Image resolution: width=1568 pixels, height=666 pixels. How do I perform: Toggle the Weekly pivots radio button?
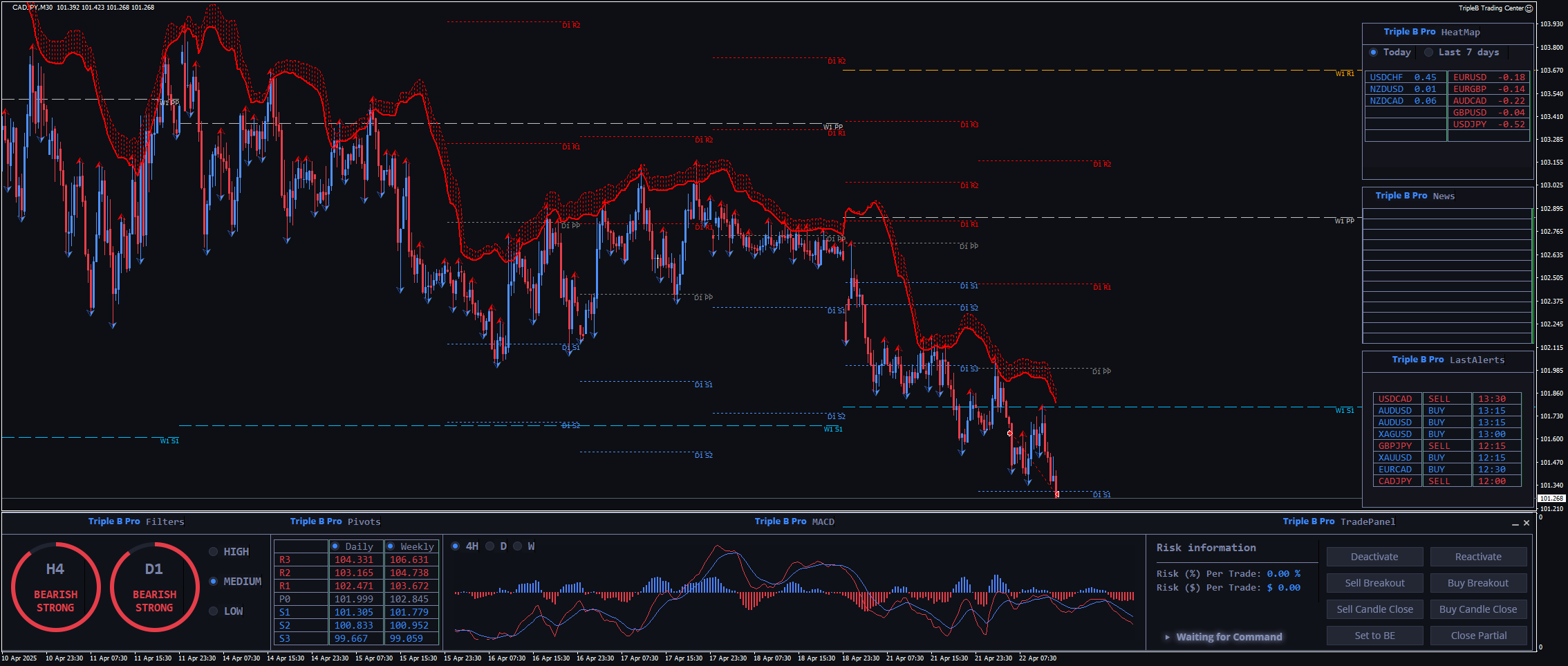click(x=391, y=546)
